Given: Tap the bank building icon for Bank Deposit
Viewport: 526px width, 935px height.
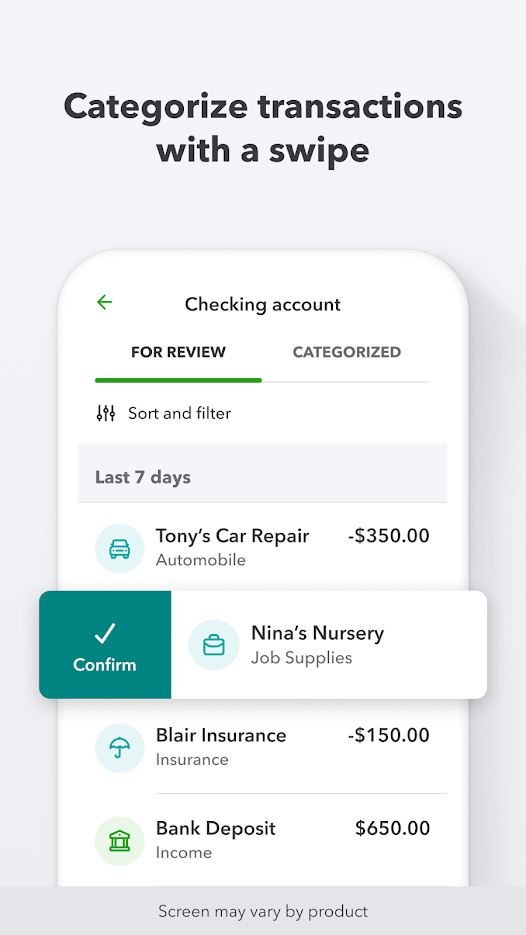Looking at the screenshot, I should pos(120,841).
